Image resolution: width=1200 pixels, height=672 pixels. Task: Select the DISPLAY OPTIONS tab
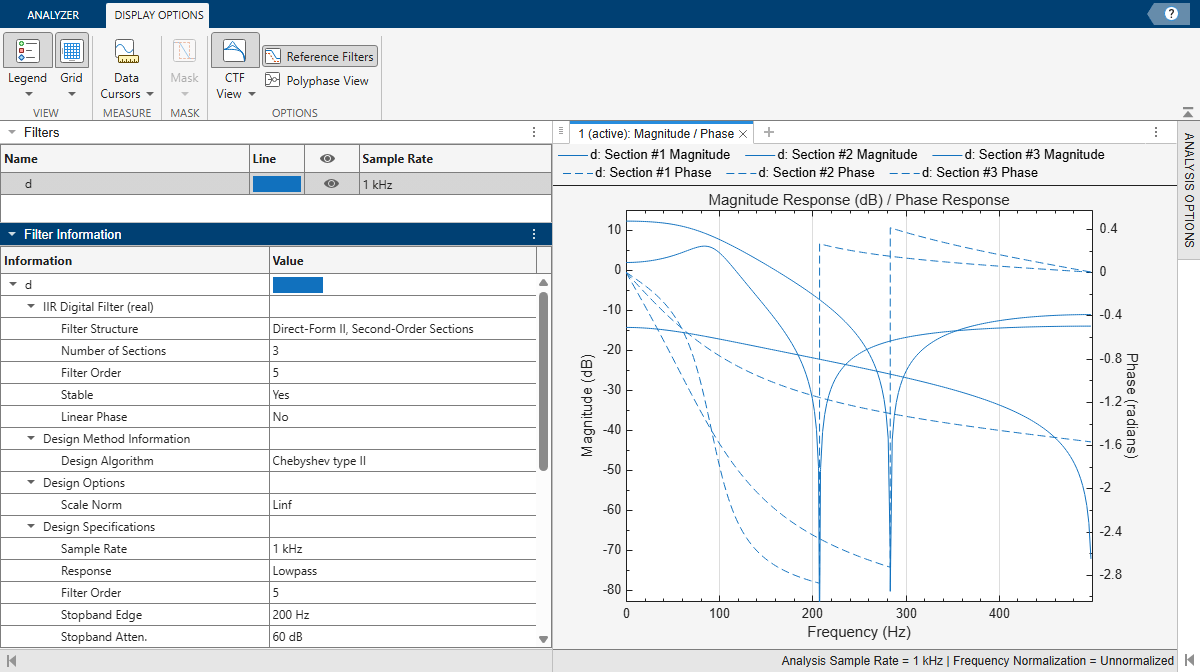(x=158, y=15)
